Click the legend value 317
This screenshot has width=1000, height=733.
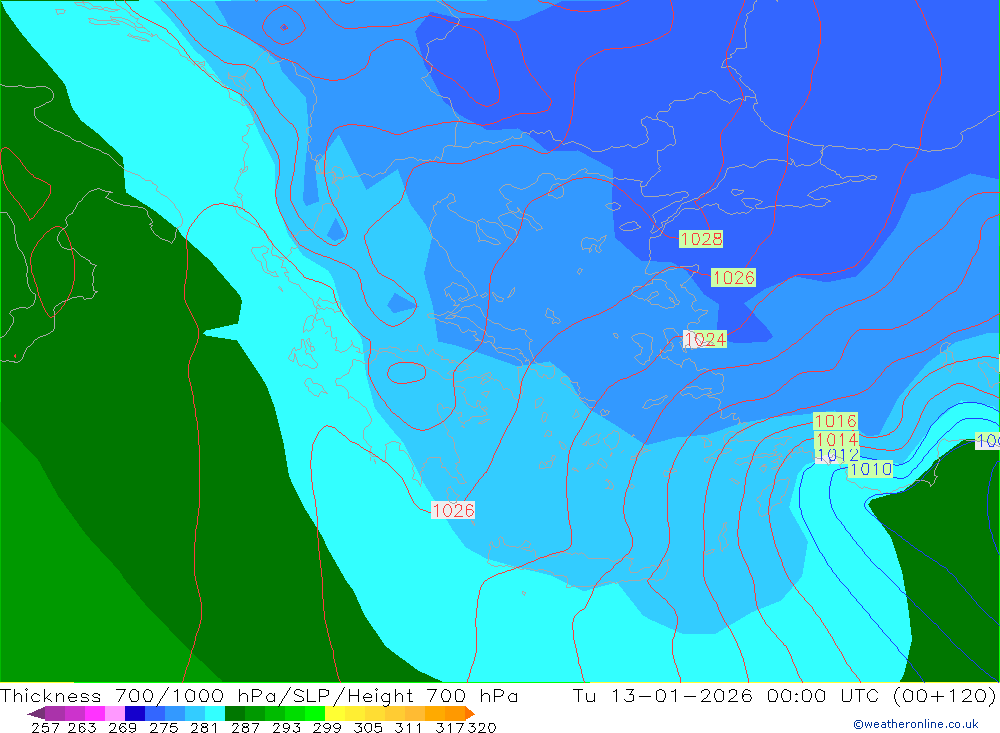[449, 727]
